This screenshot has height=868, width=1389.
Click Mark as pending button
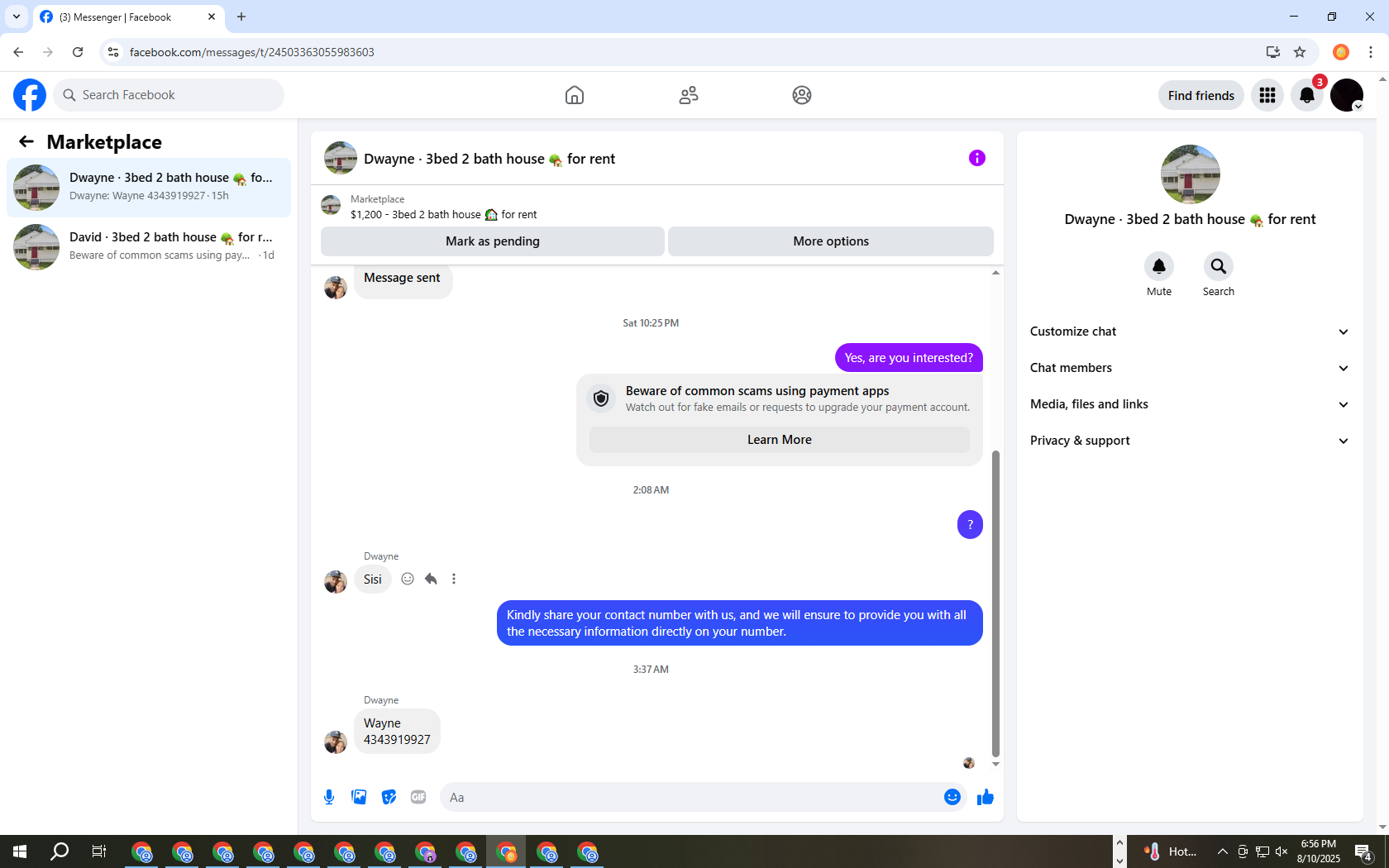tap(493, 241)
